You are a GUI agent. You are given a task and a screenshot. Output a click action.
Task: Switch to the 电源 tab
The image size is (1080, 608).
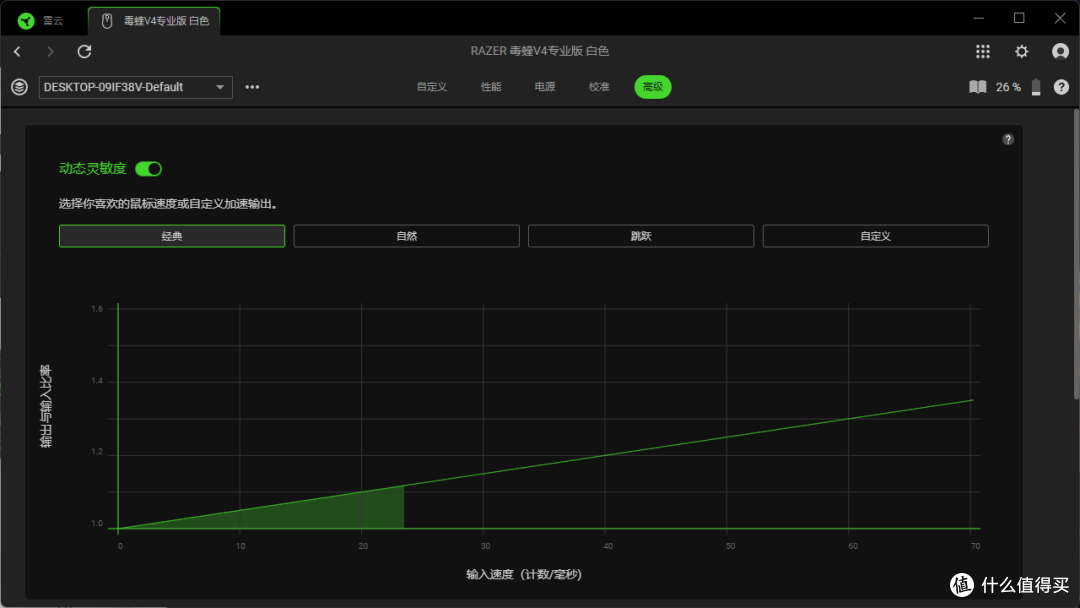pos(545,87)
